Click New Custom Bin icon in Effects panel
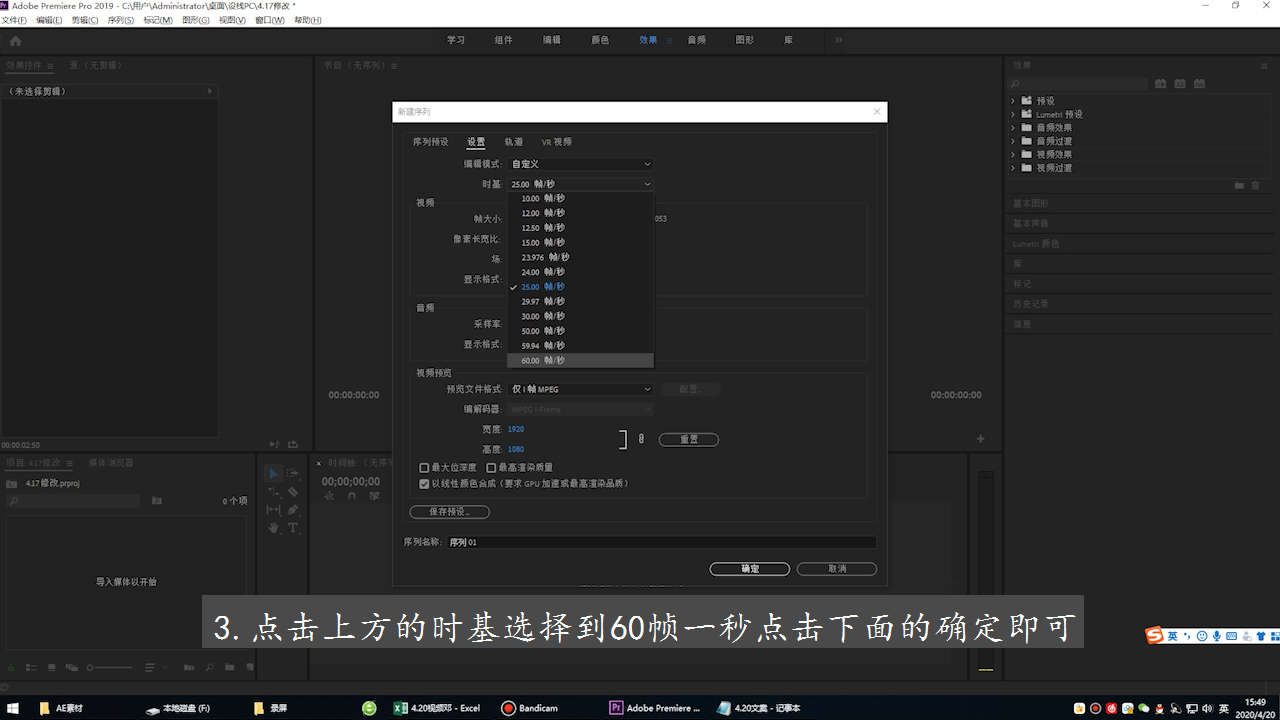Image resolution: width=1280 pixels, height=720 pixels. tap(1240, 185)
